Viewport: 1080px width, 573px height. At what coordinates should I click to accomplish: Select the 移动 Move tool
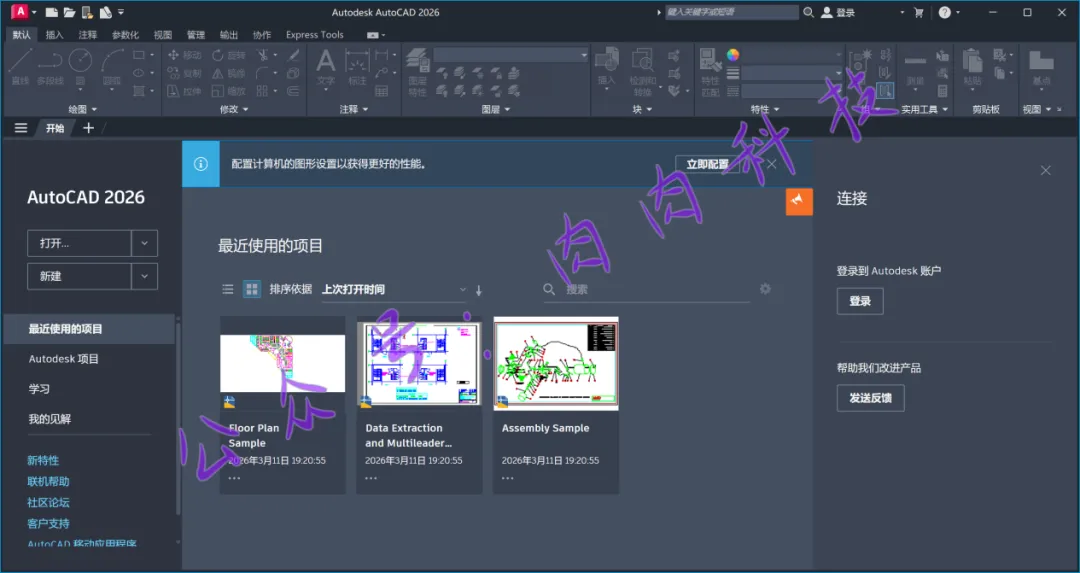pyautogui.click(x=184, y=55)
